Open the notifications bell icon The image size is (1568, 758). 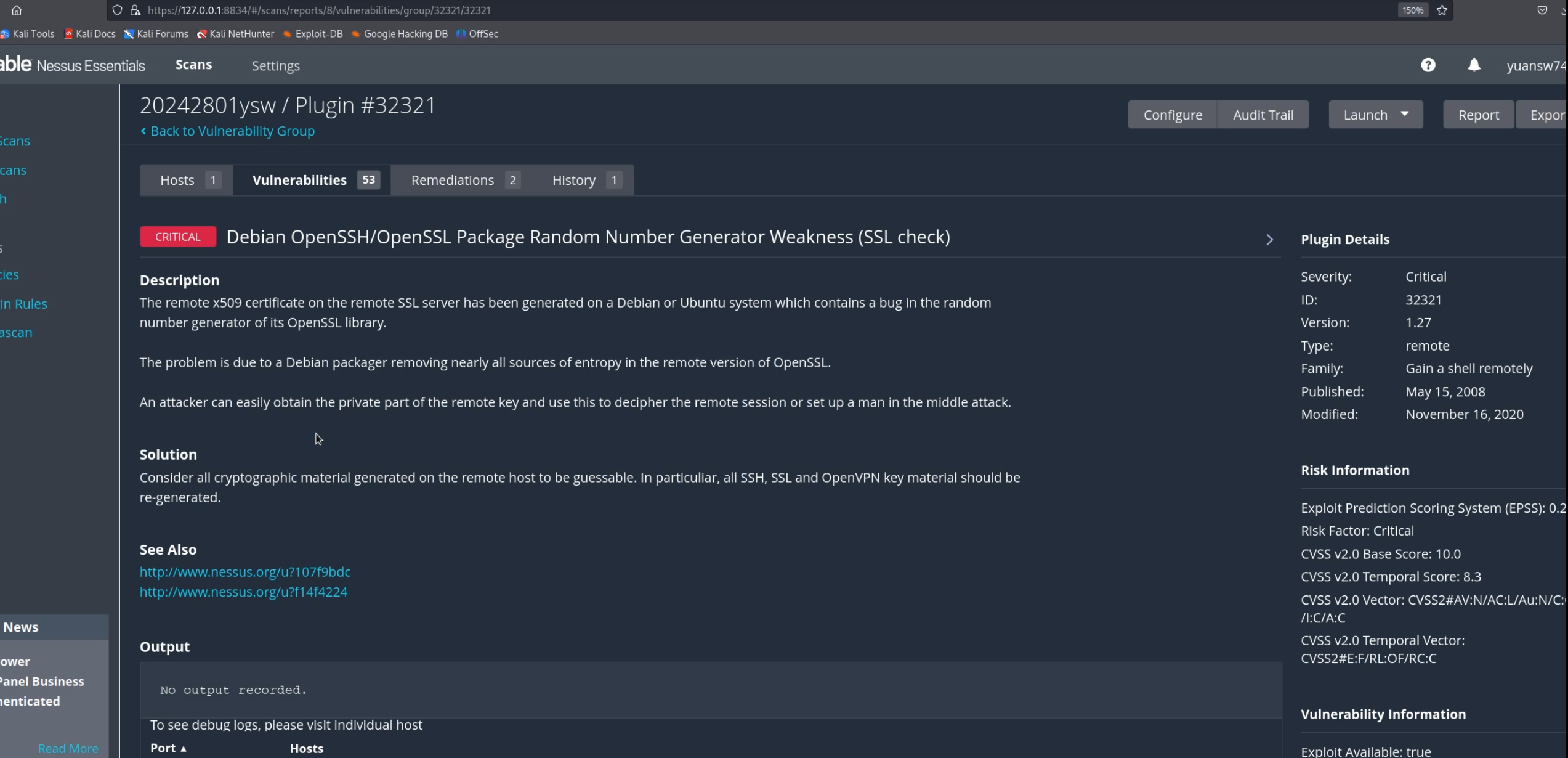[x=1474, y=65]
